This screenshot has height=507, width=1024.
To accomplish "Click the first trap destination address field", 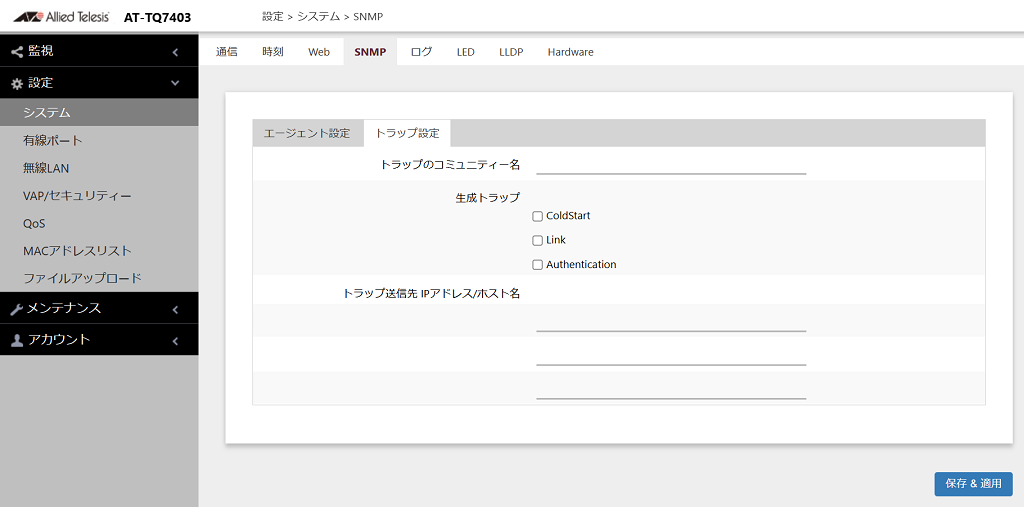I will click(x=671, y=322).
